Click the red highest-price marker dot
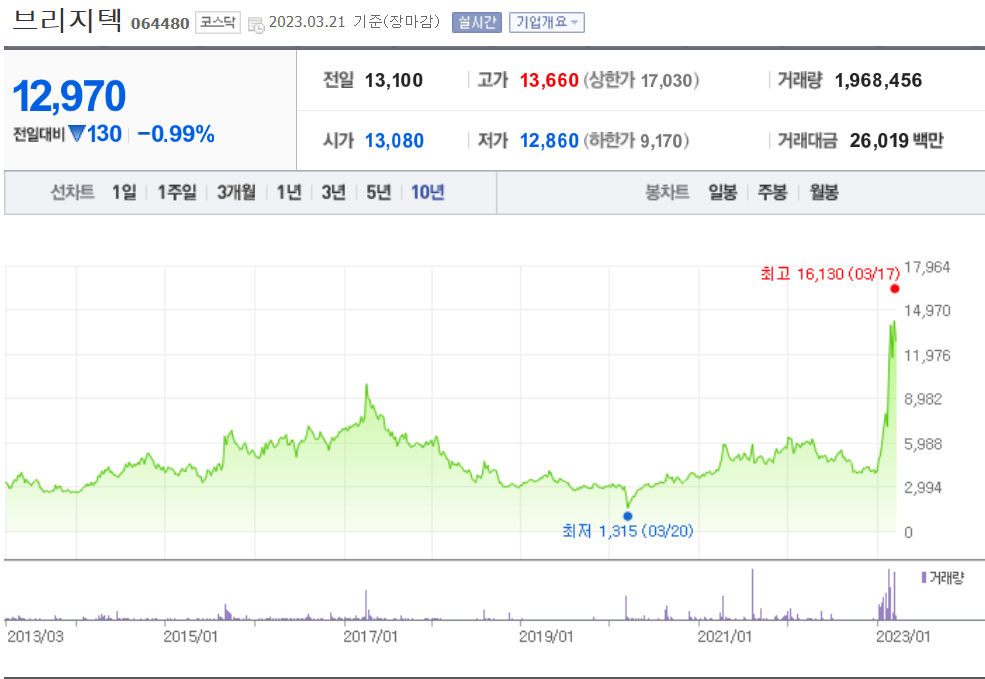 click(x=895, y=289)
